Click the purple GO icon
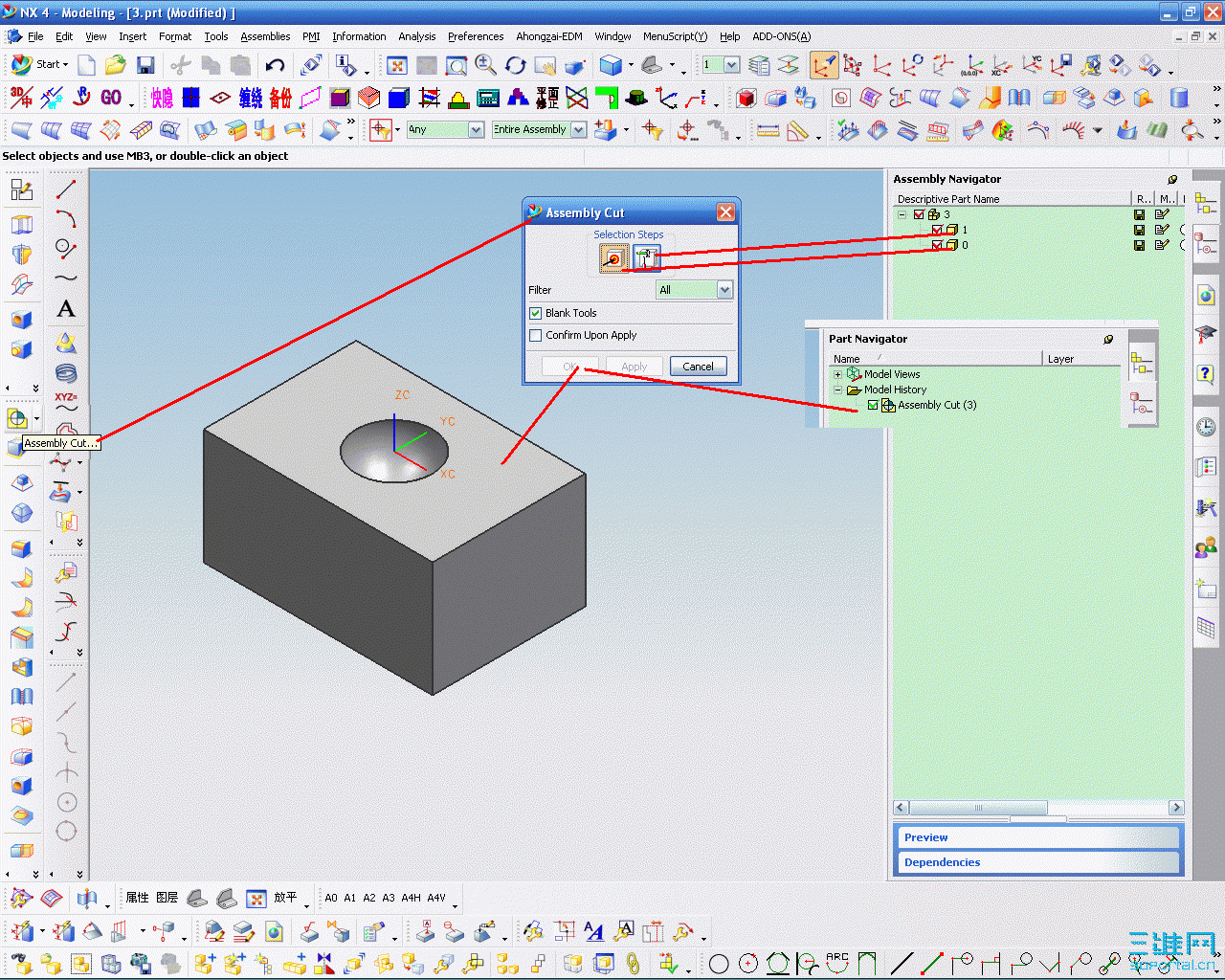 pyautogui.click(x=111, y=98)
